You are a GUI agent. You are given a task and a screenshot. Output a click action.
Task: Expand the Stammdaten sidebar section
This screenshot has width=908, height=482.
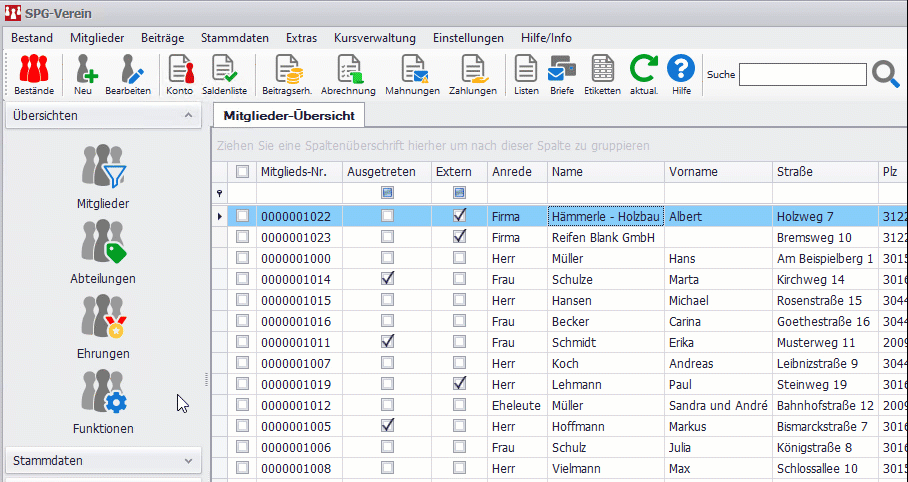pyautogui.click(x=187, y=461)
